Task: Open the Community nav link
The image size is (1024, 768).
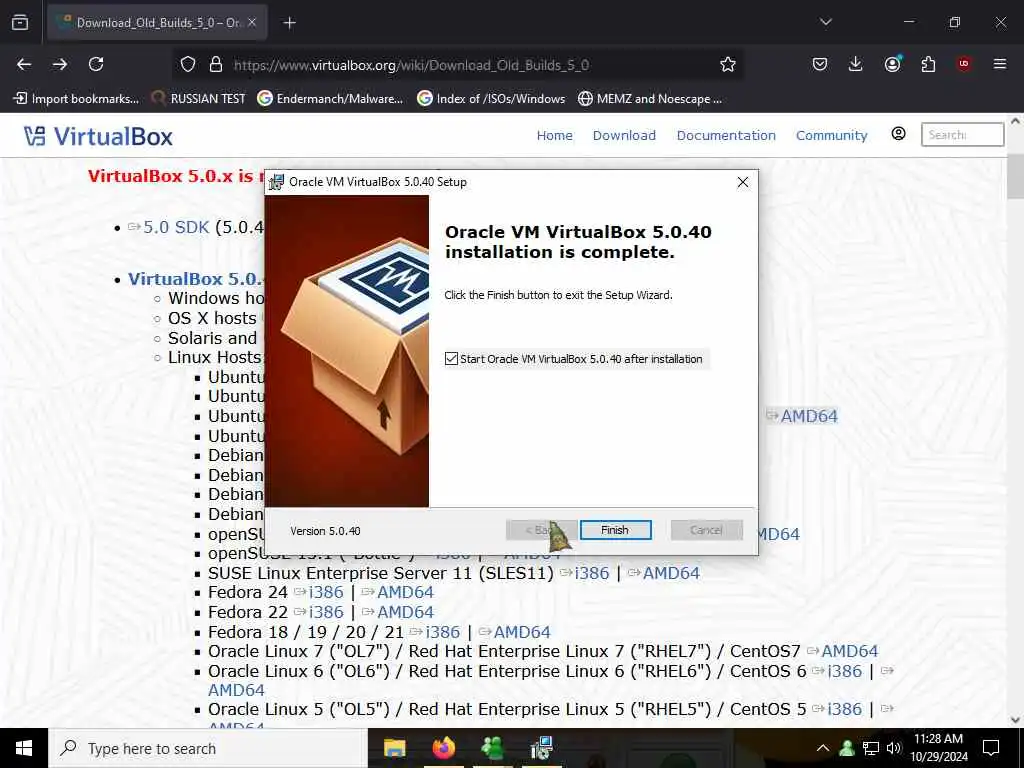Action: pyautogui.click(x=831, y=135)
